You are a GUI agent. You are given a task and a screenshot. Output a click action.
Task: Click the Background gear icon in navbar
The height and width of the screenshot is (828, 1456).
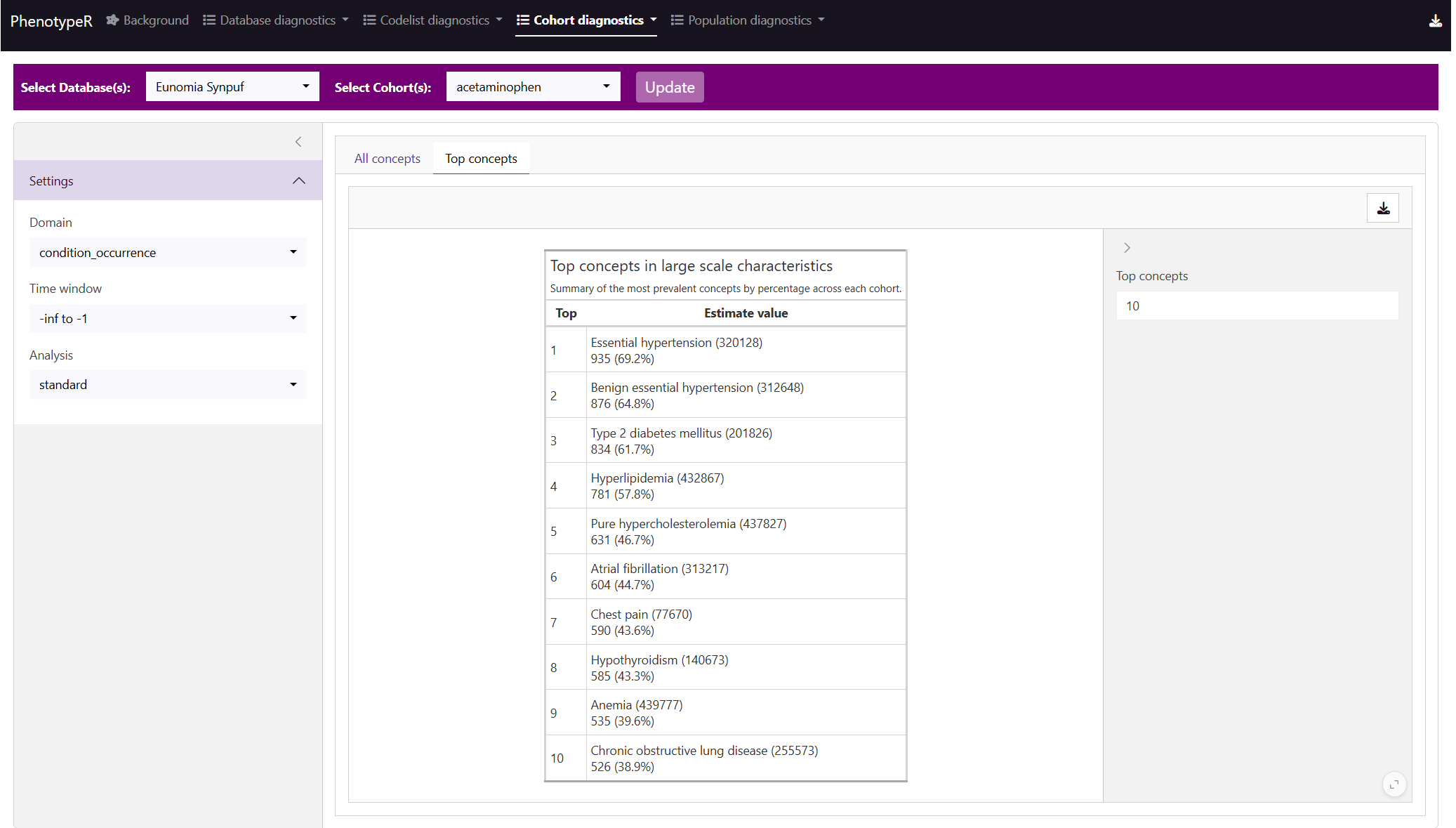pyautogui.click(x=112, y=20)
